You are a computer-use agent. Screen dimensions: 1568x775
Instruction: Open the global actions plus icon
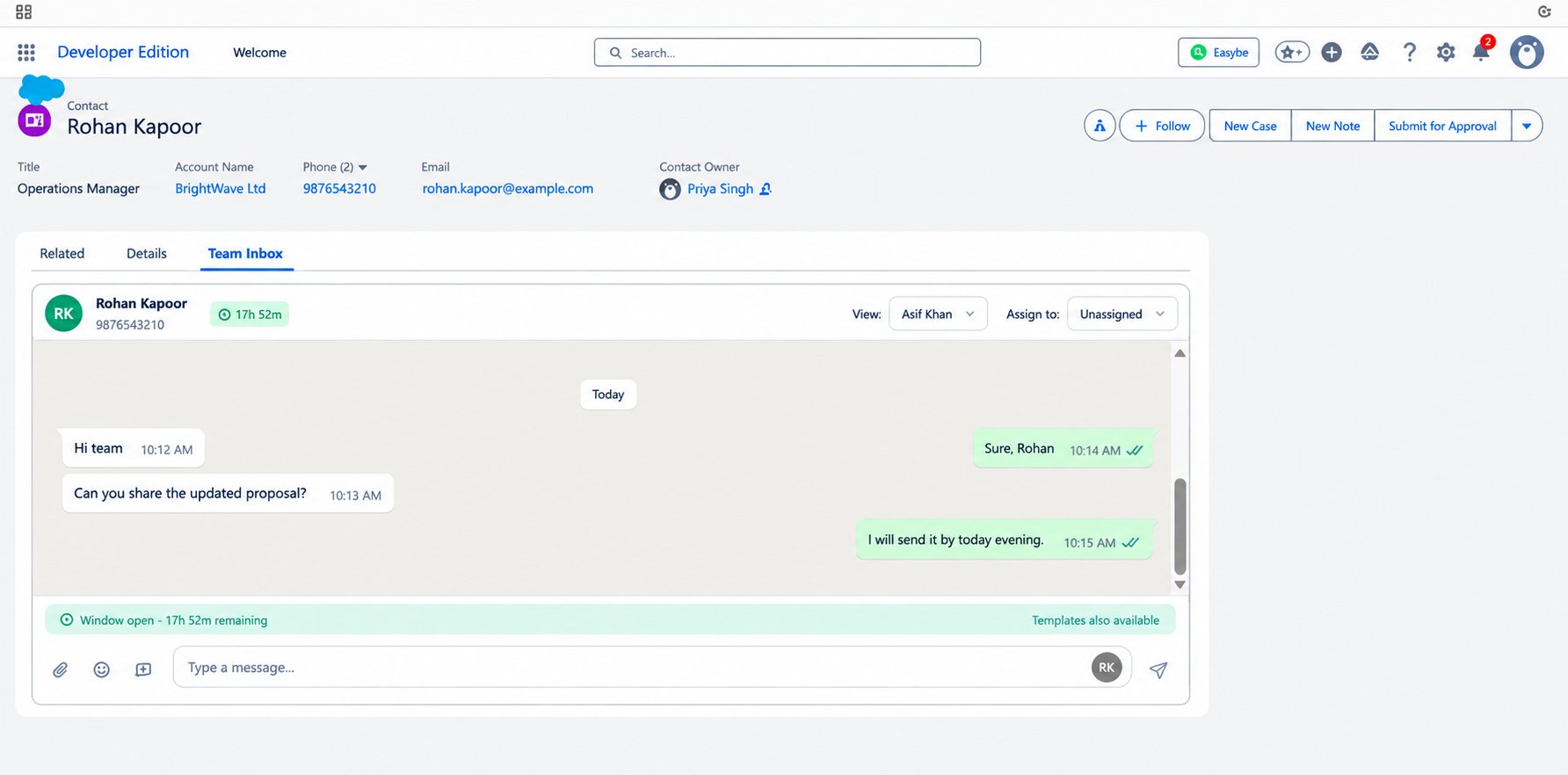click(x=1332, y=53)
